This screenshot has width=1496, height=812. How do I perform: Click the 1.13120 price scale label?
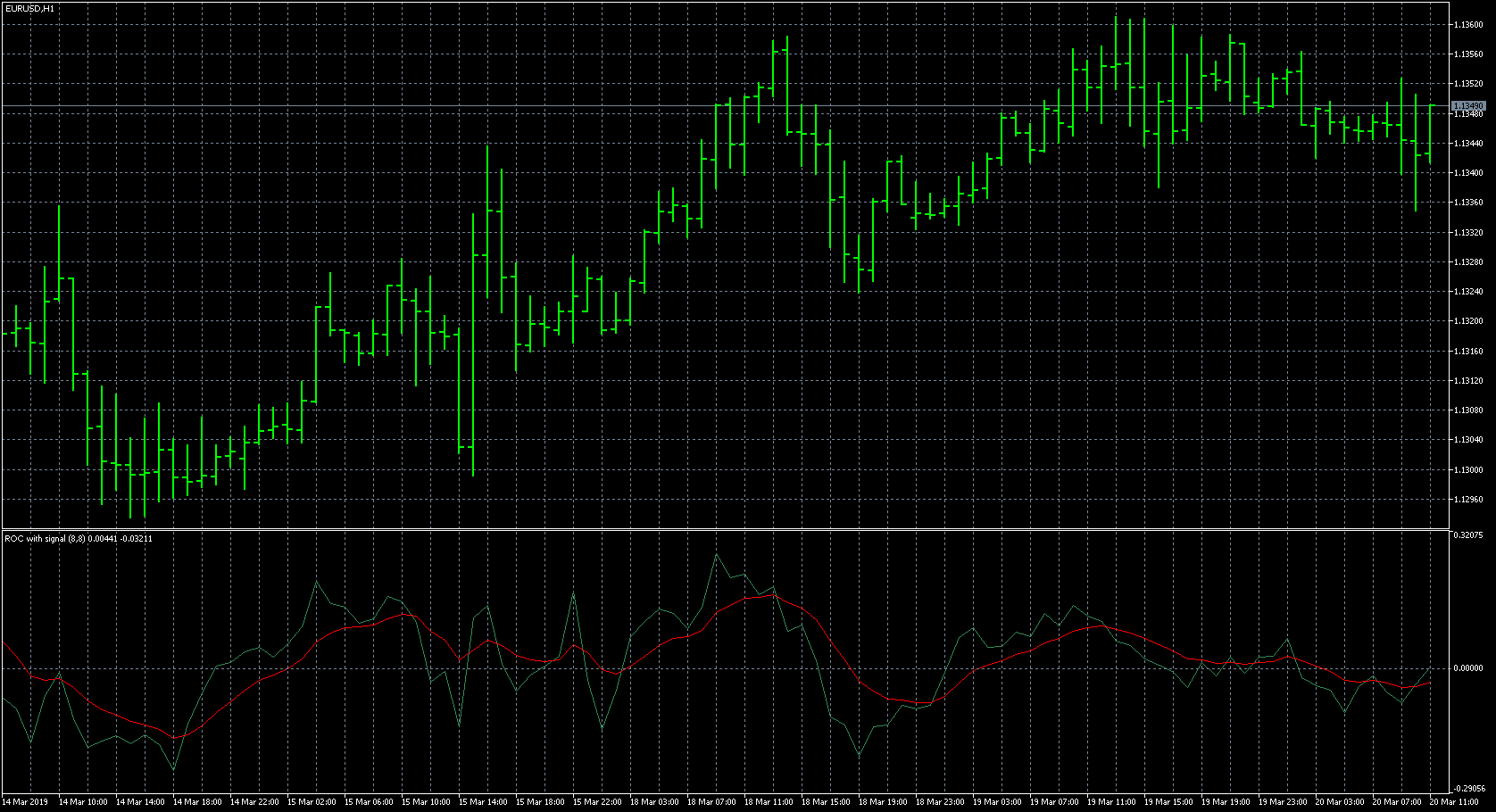(x=1468, y=381)
